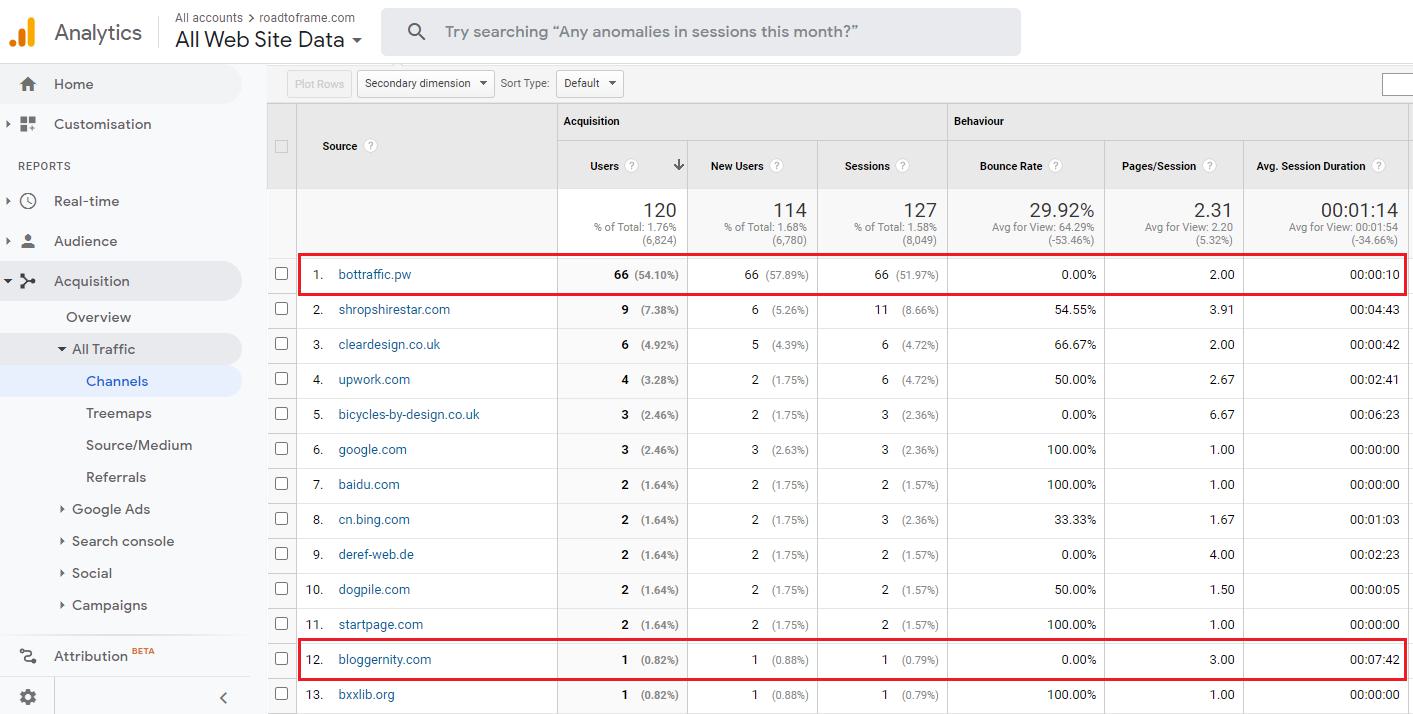The image size is (1413, 714).
Task: Click the Attribution icon in sidebar
Action: 28,656
